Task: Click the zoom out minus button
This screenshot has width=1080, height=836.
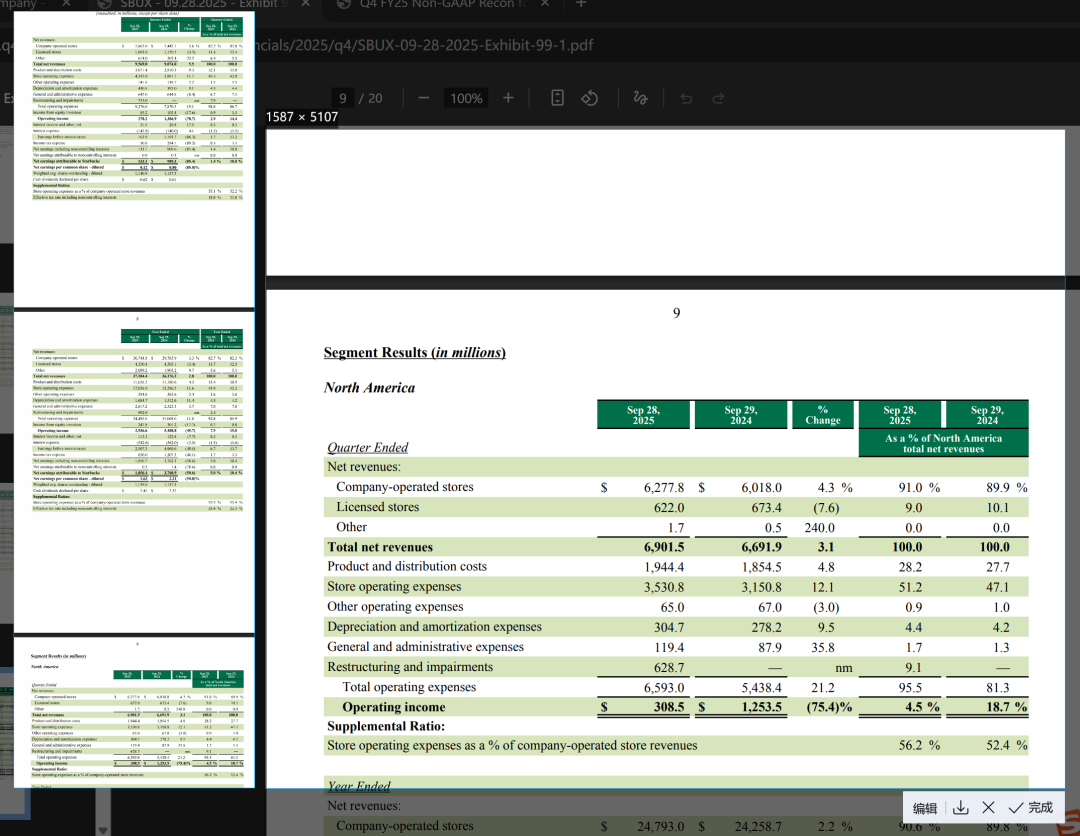Action: tap(424, 98)
